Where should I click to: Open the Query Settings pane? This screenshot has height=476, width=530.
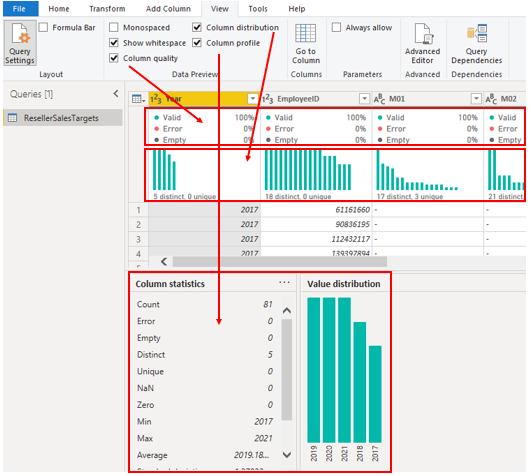[x=20, y=43]
